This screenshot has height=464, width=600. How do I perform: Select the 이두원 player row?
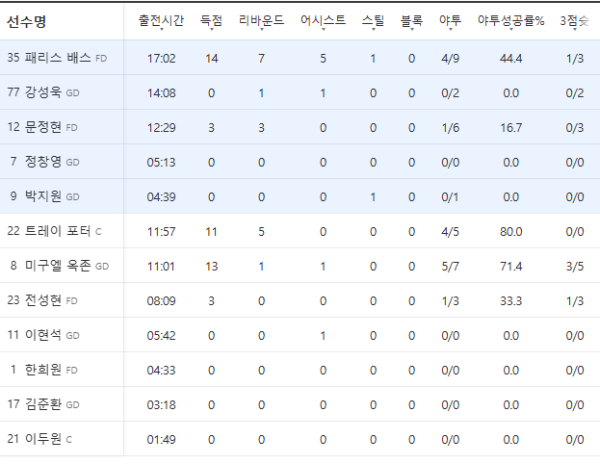pos(300,439)
